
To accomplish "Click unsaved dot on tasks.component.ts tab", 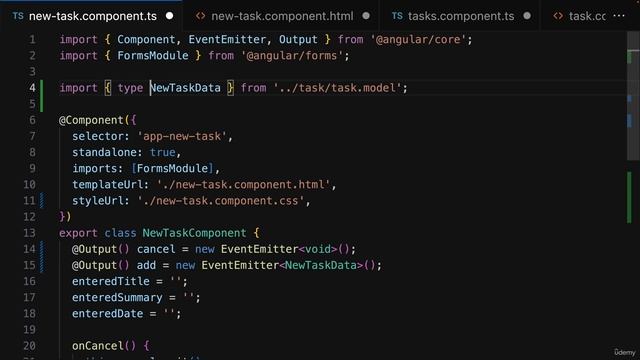I will coord(527,16).
